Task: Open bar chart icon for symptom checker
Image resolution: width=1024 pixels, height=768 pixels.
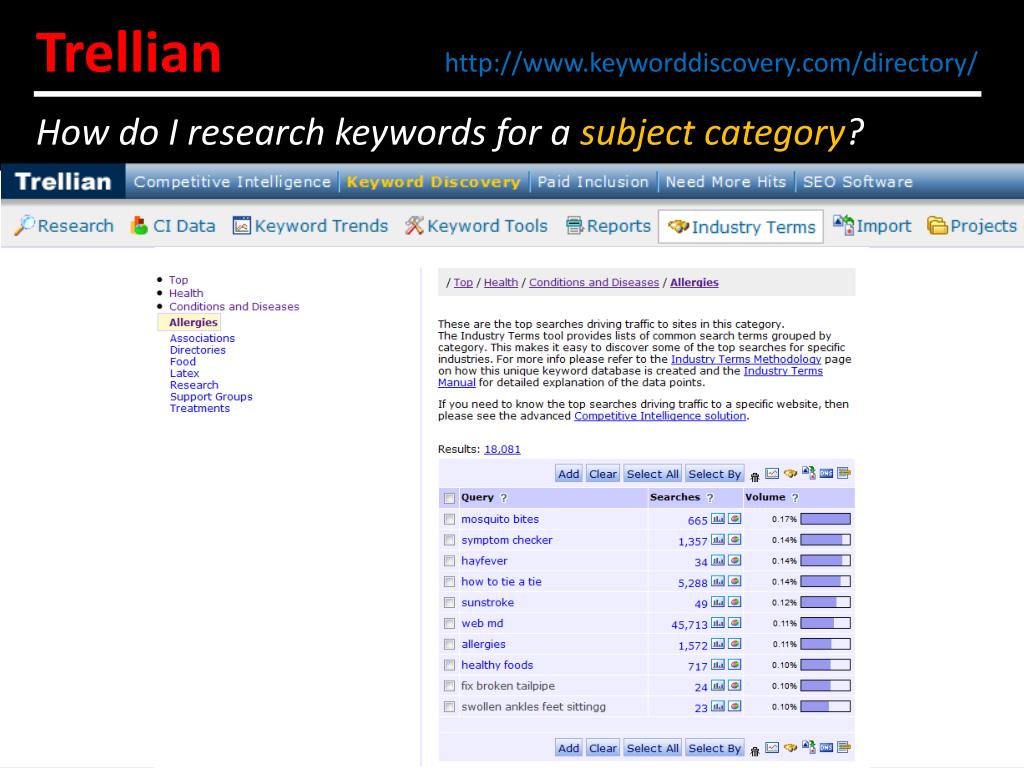Action: (x=718, y=540)
